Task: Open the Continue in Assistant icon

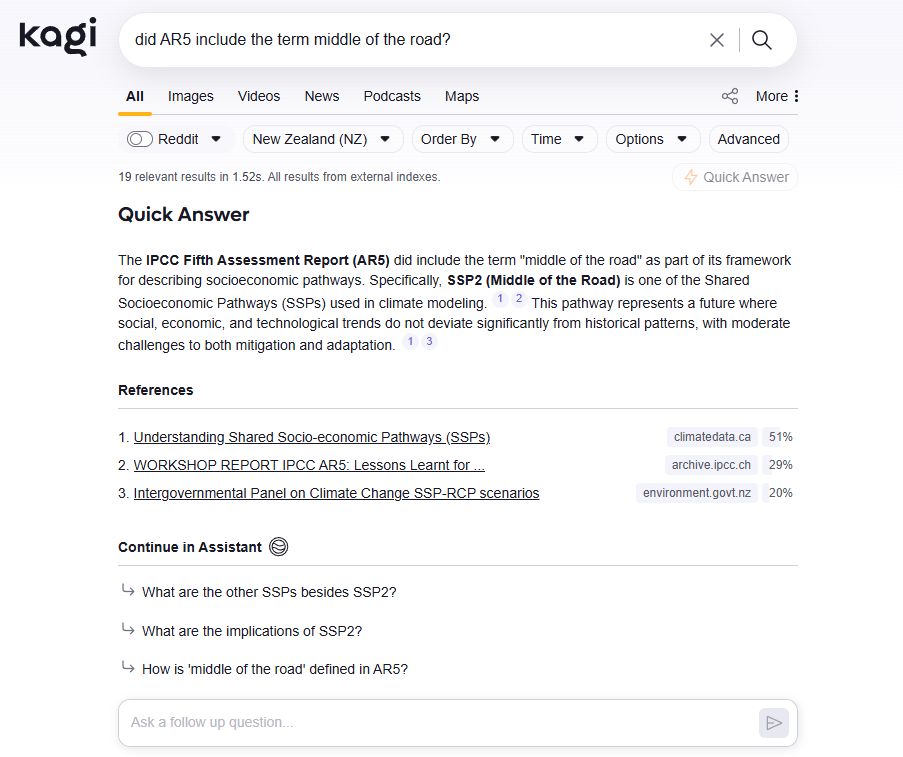Action: 279,547
